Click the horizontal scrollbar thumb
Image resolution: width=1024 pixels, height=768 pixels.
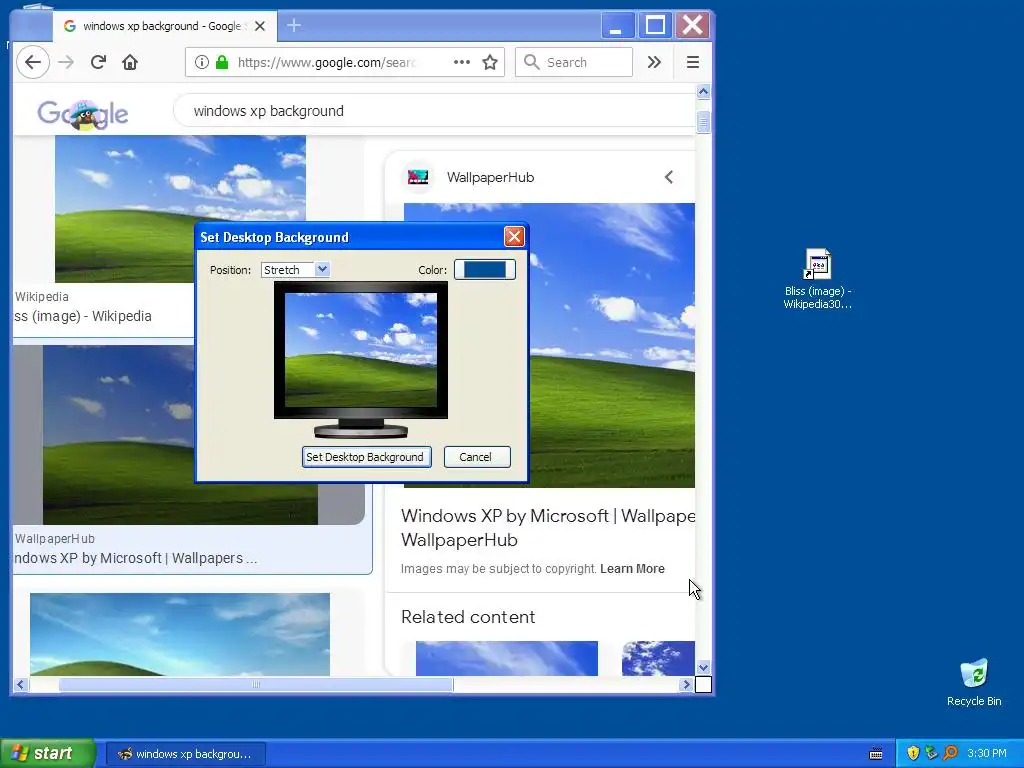click(256, 684)
